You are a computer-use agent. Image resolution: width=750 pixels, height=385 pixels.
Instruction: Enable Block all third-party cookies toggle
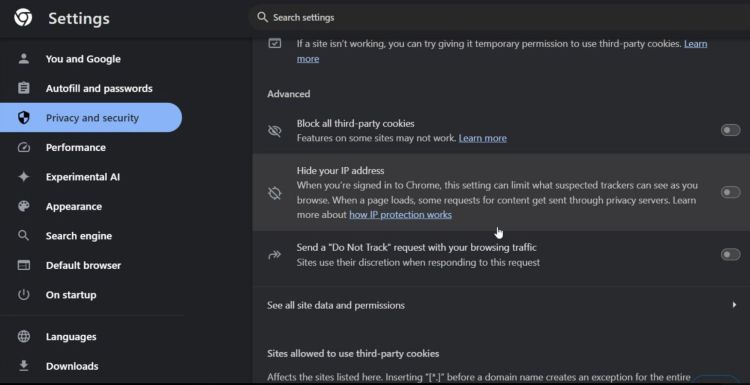click(730, 130)
